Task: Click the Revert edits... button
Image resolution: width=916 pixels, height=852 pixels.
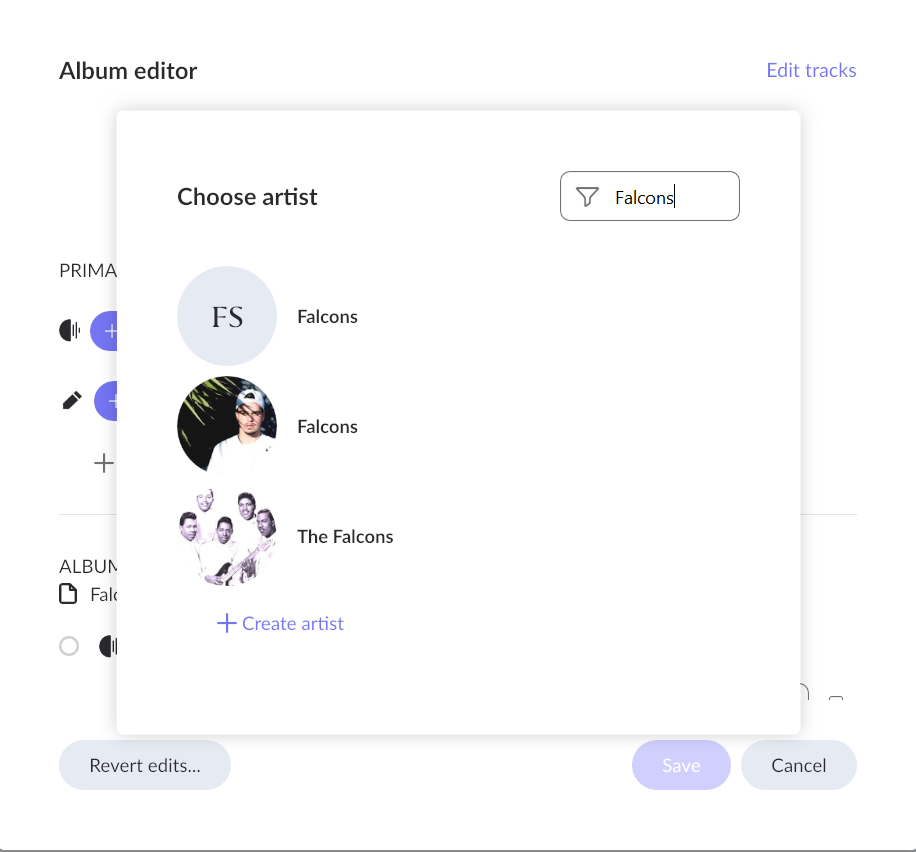Action: click(x=145, y=766)
